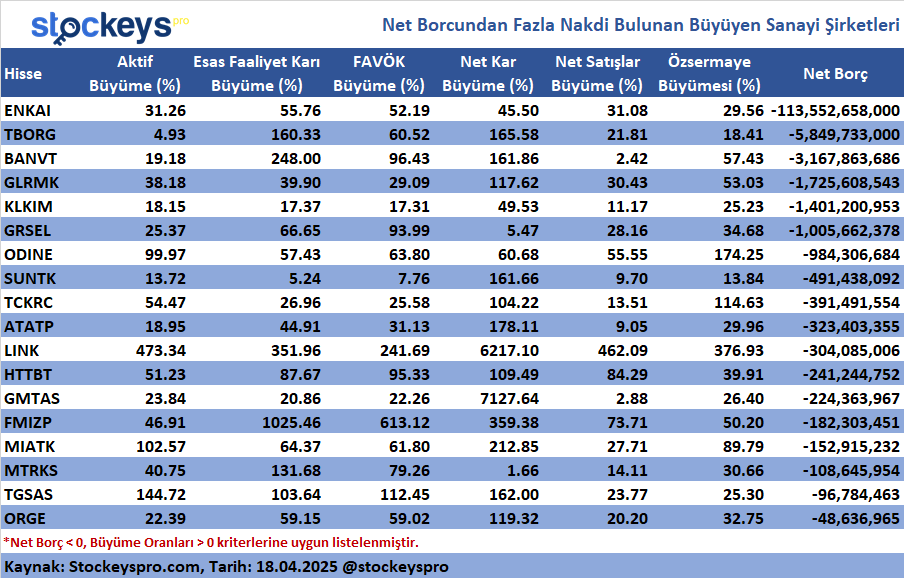The image size is (904, 578).
Task: Select the ODINE ticker cell
Action: [28, 255]
